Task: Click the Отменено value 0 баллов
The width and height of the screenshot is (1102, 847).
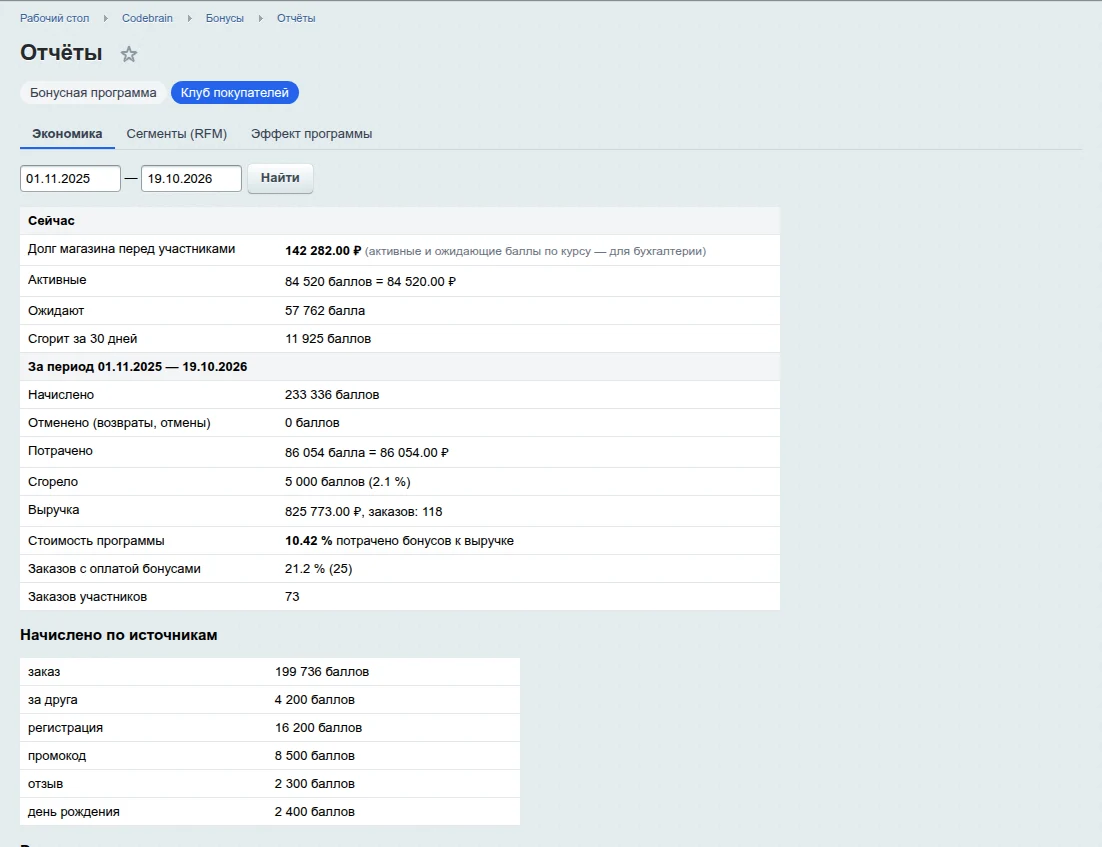Action: (312, 423)
